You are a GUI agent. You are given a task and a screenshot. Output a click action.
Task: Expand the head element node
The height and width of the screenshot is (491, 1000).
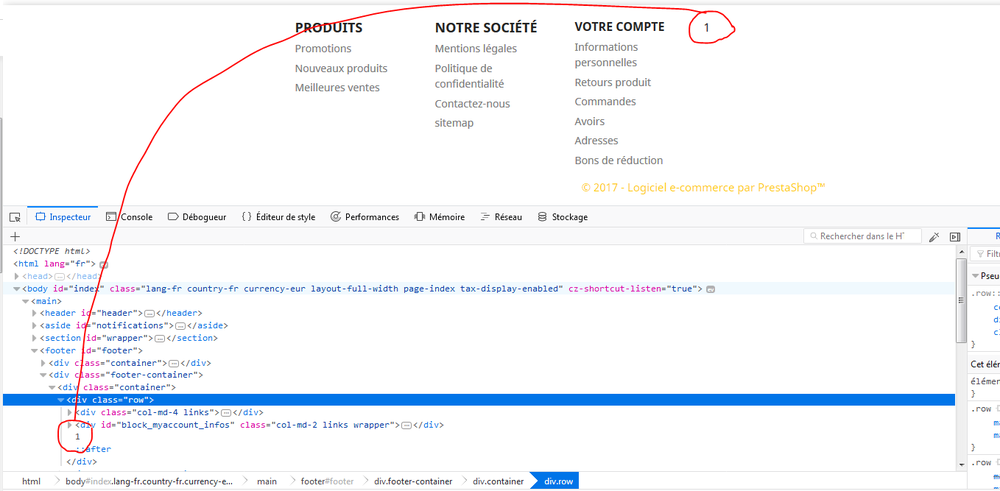17,276
